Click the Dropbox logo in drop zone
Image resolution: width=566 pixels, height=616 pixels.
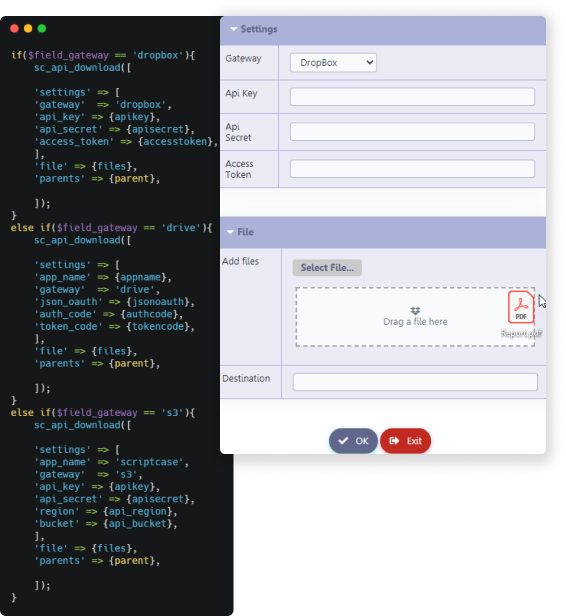(x=415, y=311)
